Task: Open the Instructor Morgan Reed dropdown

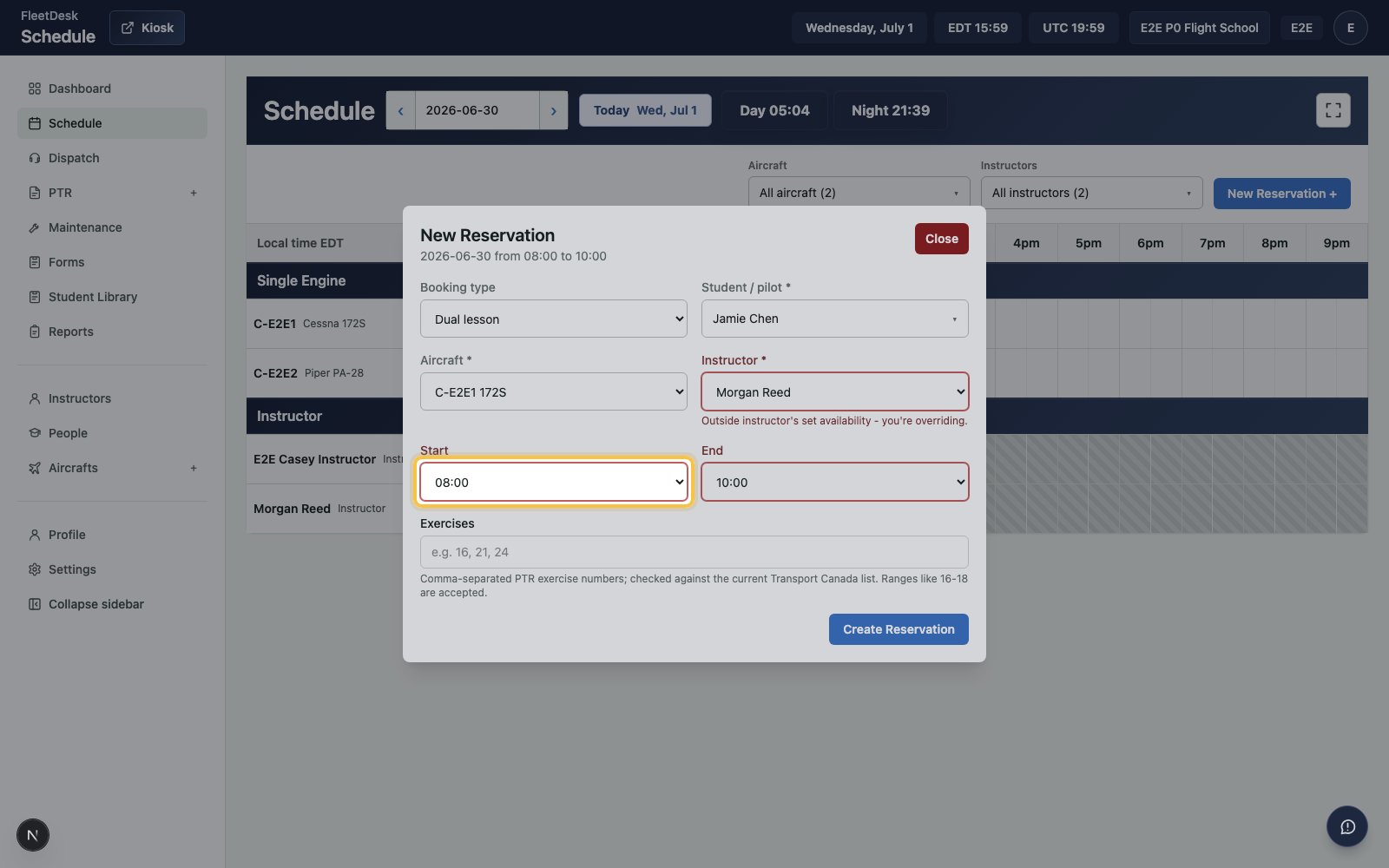Action: point(835,391)
